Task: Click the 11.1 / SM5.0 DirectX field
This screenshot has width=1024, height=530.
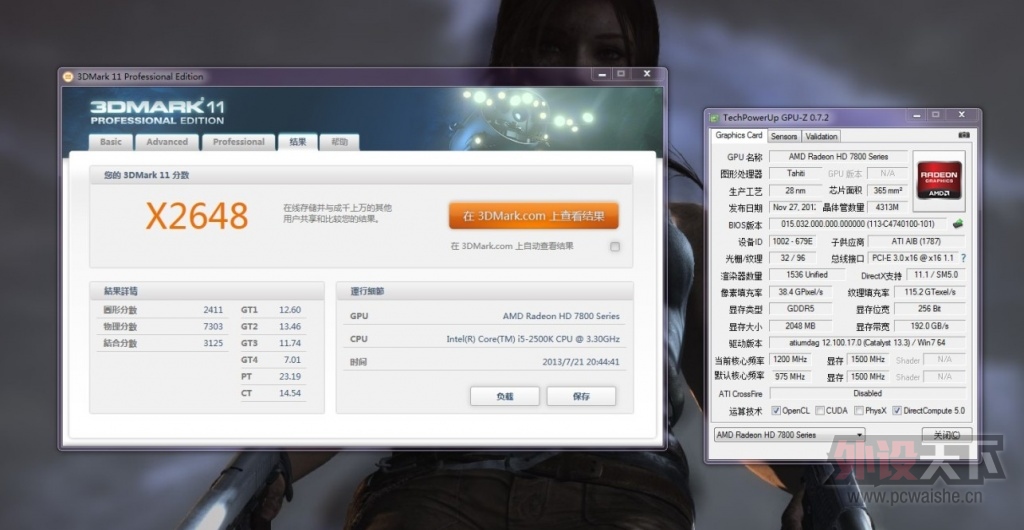Action: [x=936, y=275]
